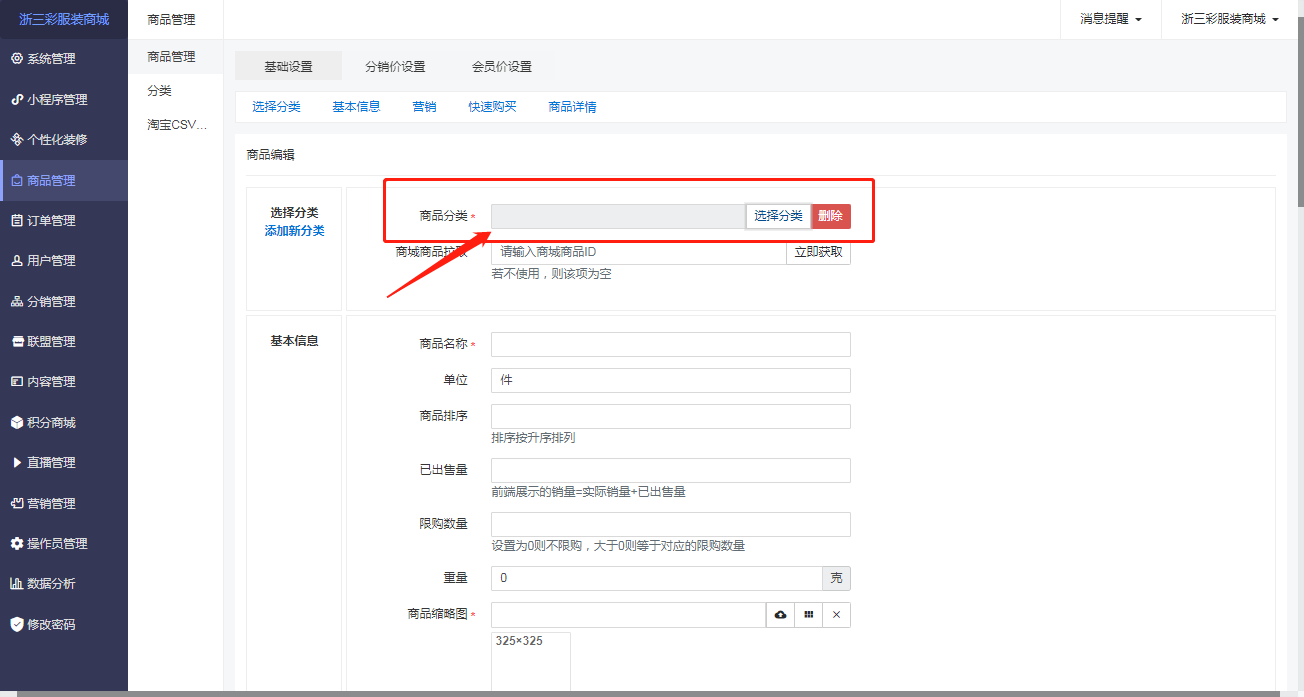Jump to 快速购买 section link
The image size is (1304, 697).
[x=492, y=107]
